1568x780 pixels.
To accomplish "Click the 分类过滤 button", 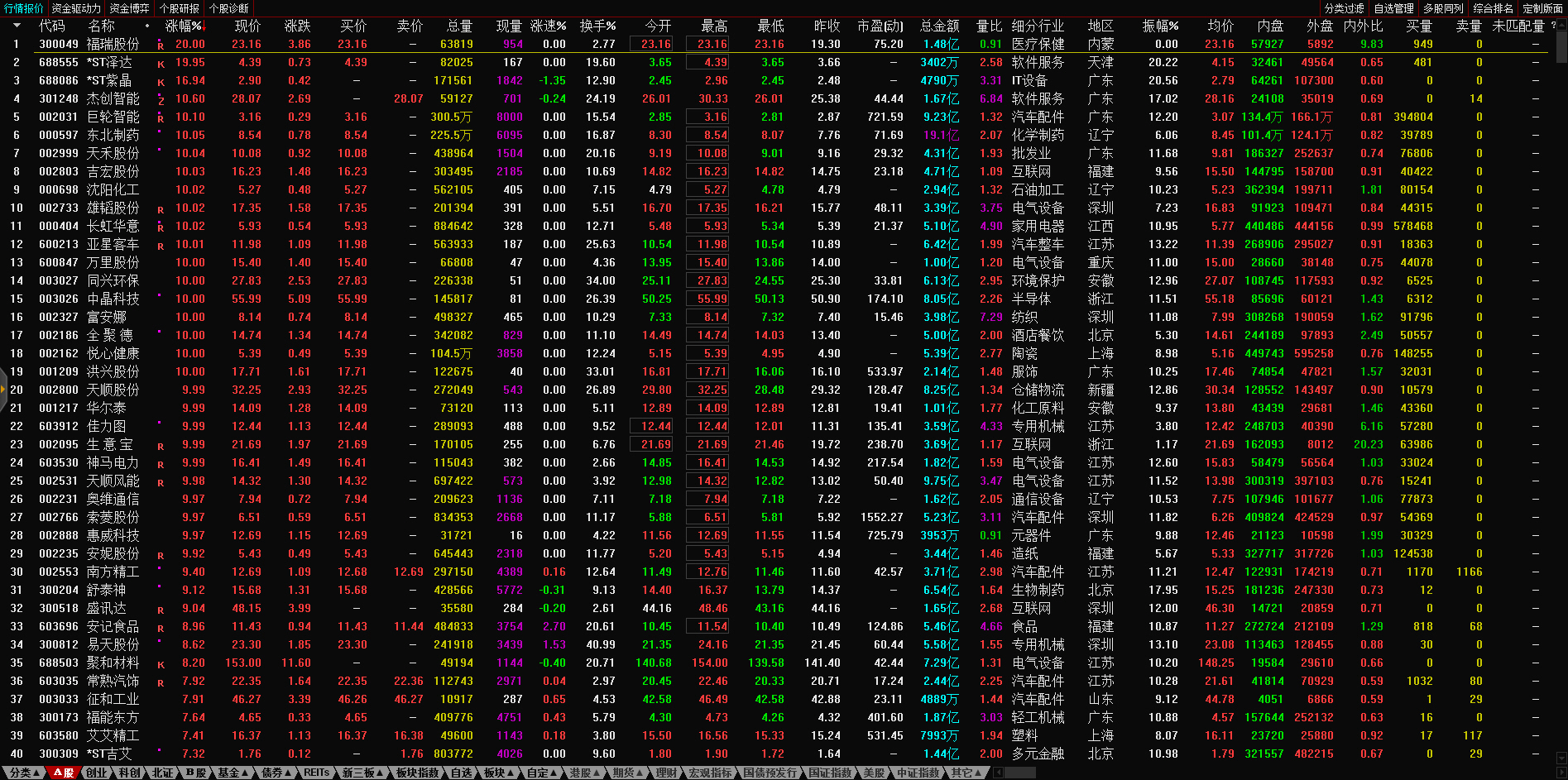I will coord(1344,8).
